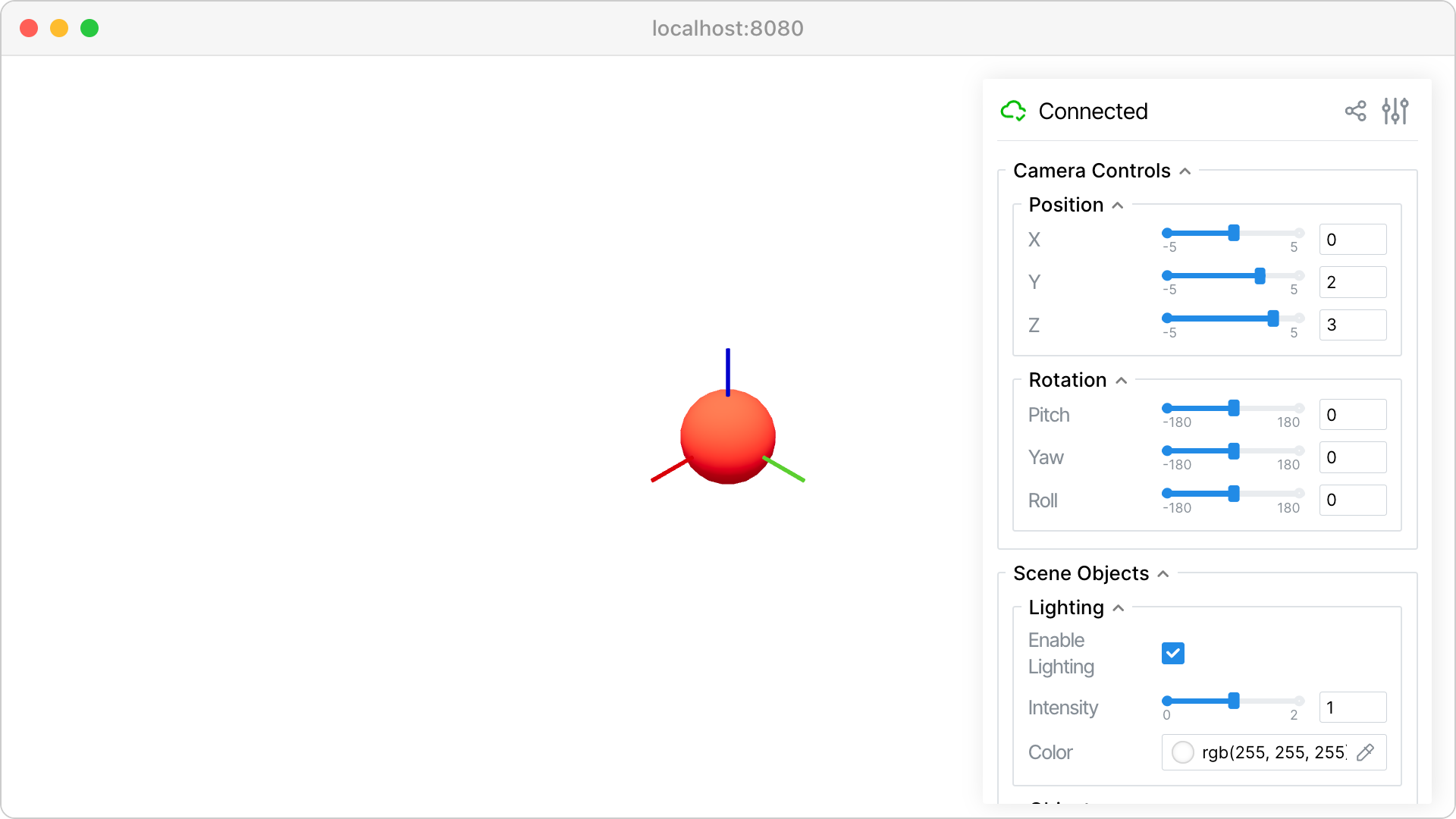Click the rgb(255, 255, 255) color text
This screenshot has height=819, width=1456.
click(x=1274, y=752)
